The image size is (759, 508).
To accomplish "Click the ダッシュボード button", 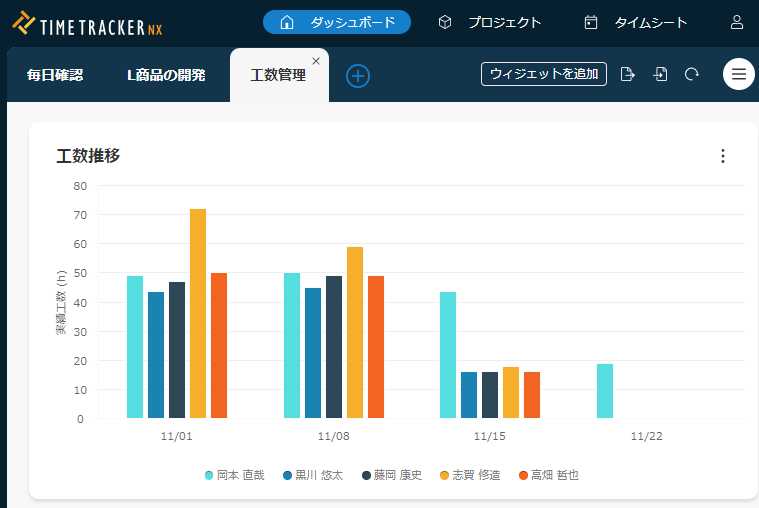I will click(x=337, y=22).
